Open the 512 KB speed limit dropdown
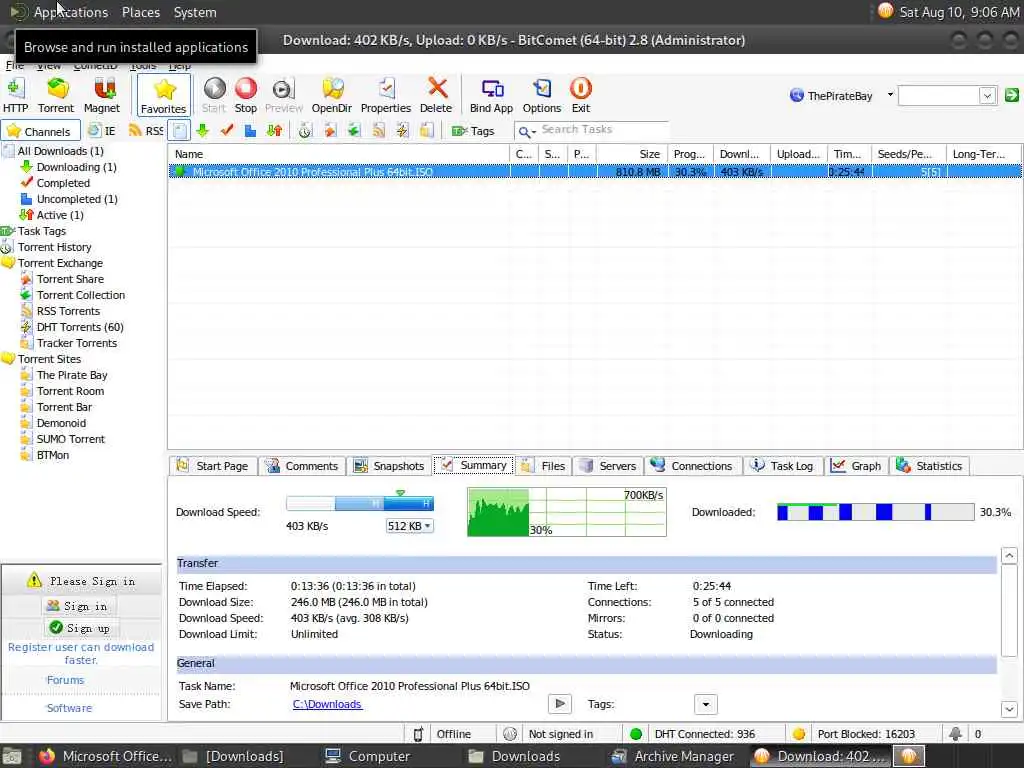This screenshot has height=768, width=1024. pyautogui.click(x=409, y=526)
